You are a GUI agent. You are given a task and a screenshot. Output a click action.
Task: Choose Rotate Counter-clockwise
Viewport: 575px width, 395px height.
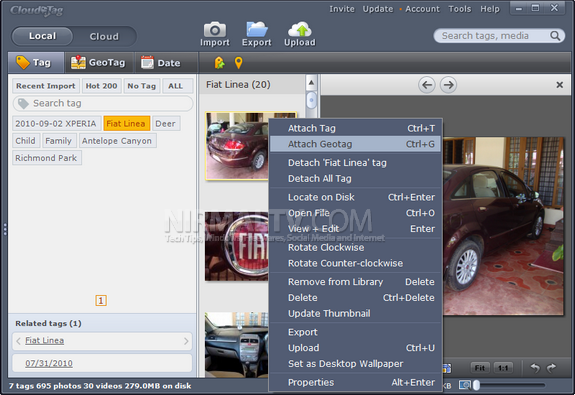[x=355, y=263]
